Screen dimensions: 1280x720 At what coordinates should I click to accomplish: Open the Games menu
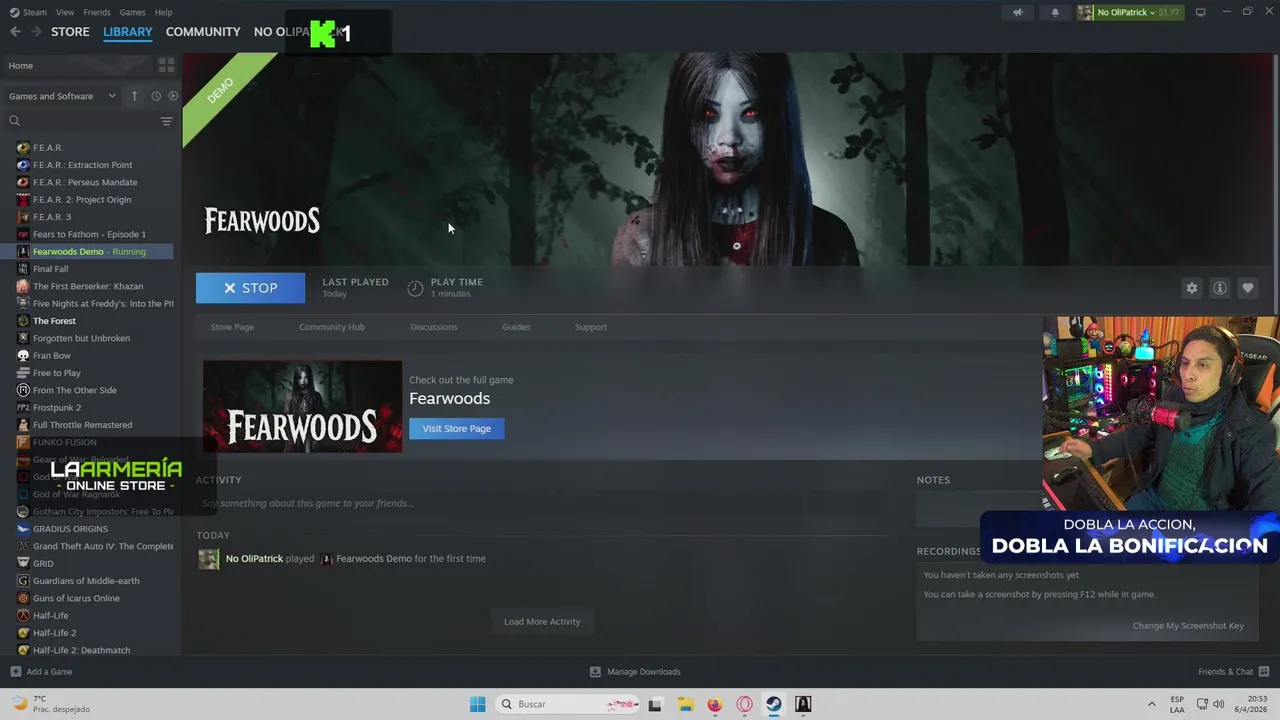point(132,12)
